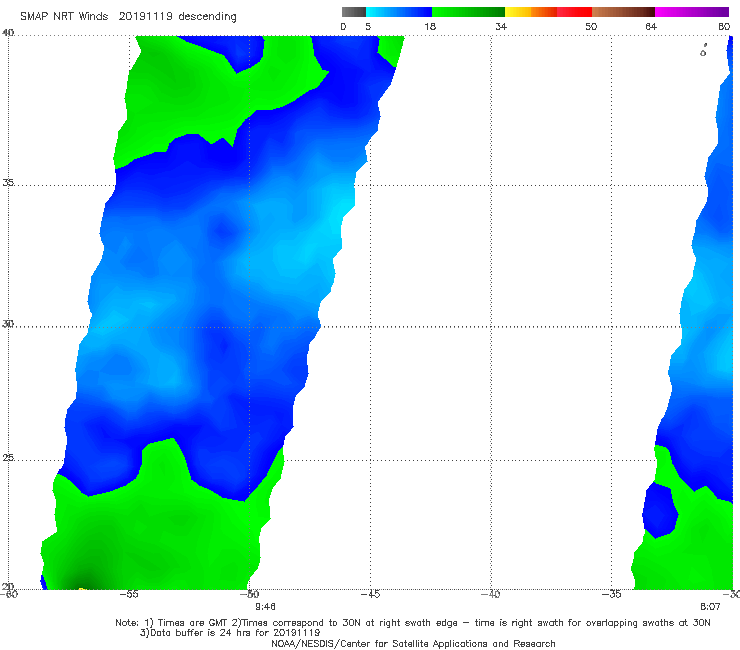Click the 'NOAA/NESDIS/Center for Satellite Applications and Research' credit
Viewport: 740px width, 650px height.
tap(413, 643)
